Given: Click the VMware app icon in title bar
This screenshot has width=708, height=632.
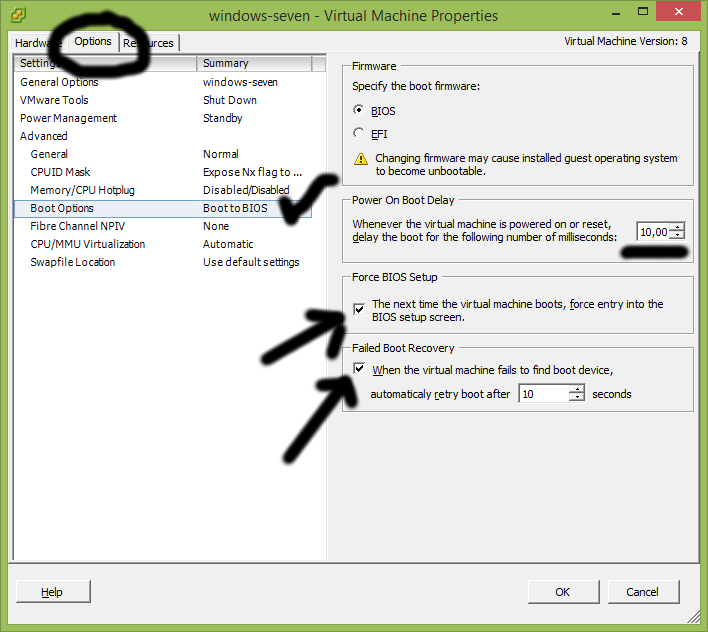Looking at the screenshot, I should point(18,15).
